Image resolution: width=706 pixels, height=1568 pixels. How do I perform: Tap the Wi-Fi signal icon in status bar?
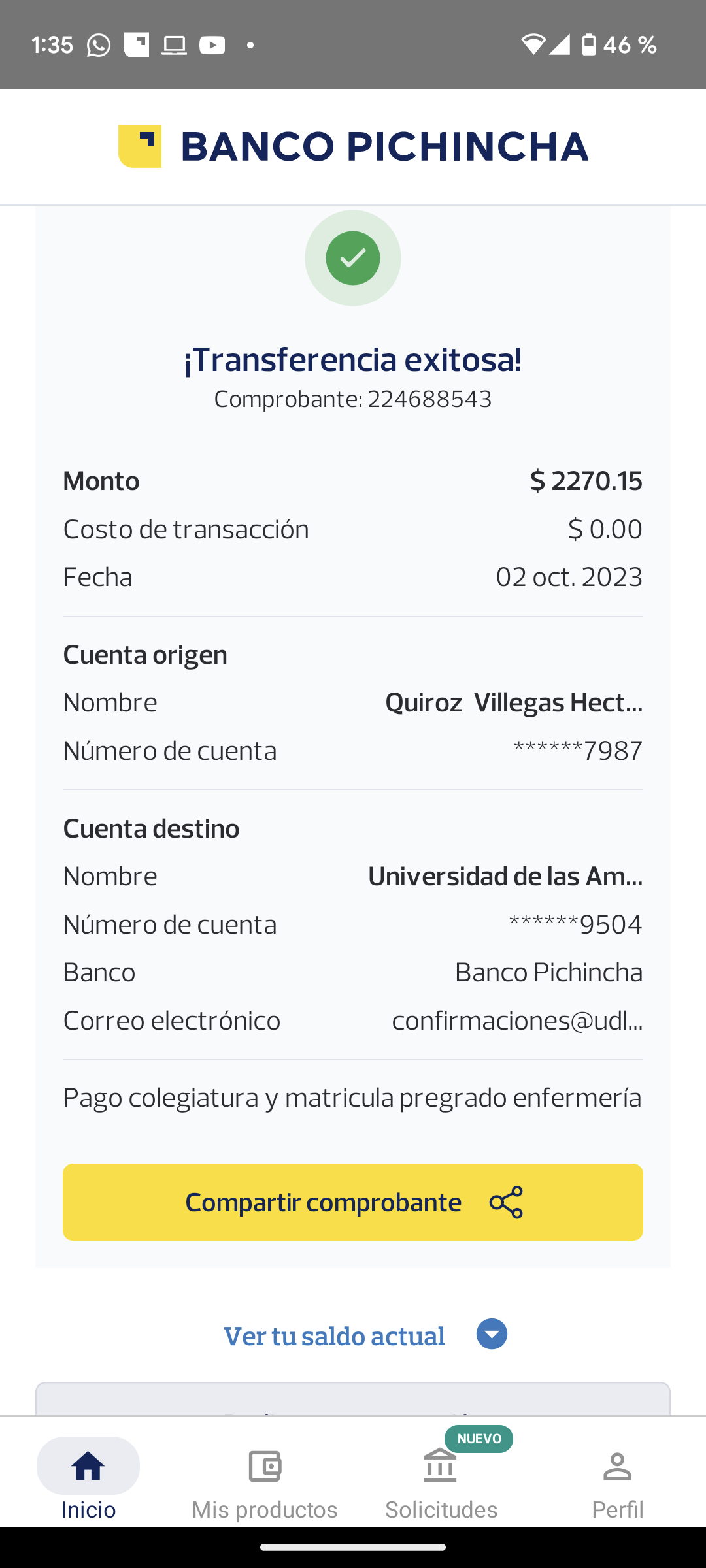tap(533, 45)
